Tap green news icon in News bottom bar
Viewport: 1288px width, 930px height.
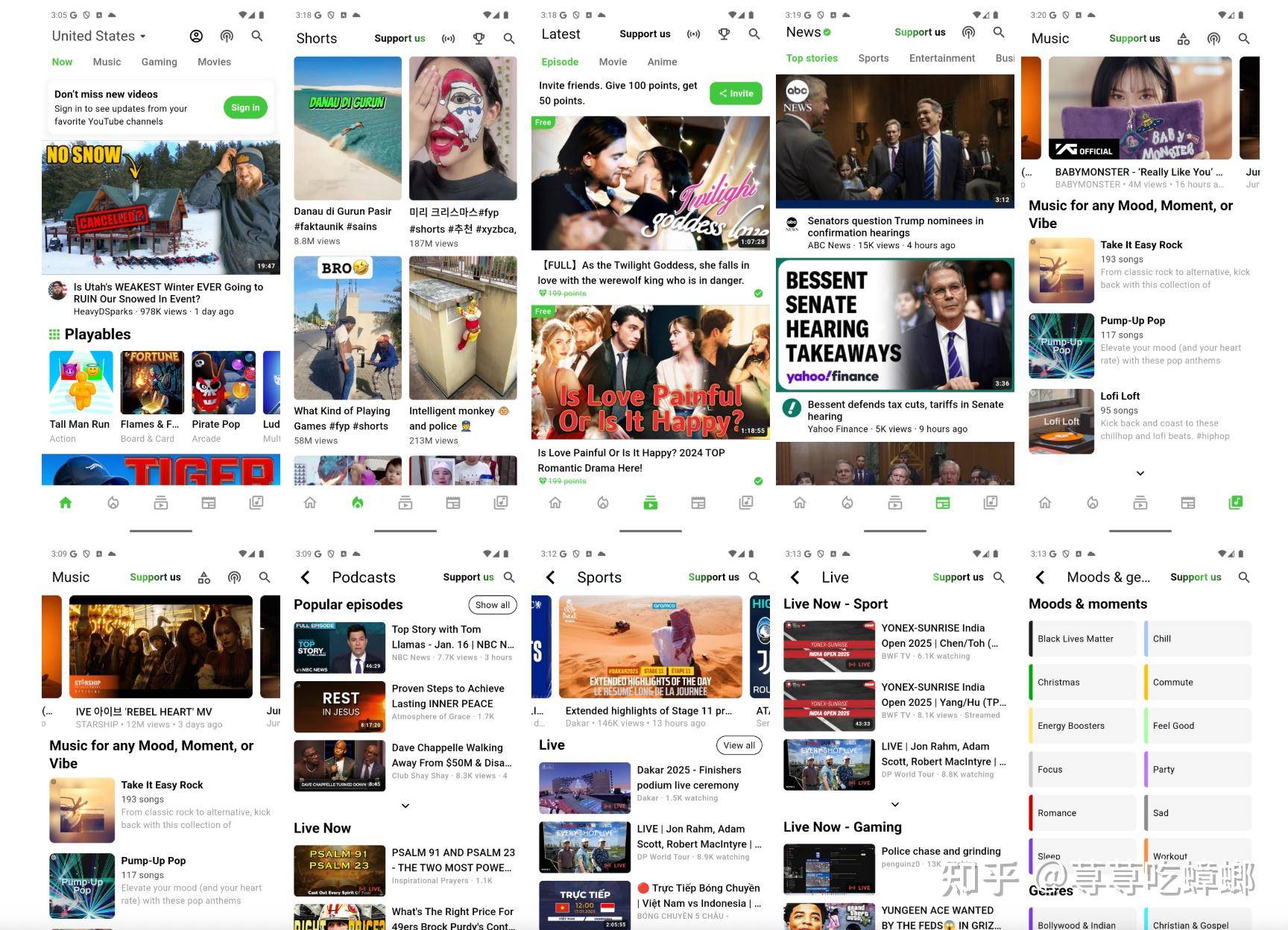943,503
